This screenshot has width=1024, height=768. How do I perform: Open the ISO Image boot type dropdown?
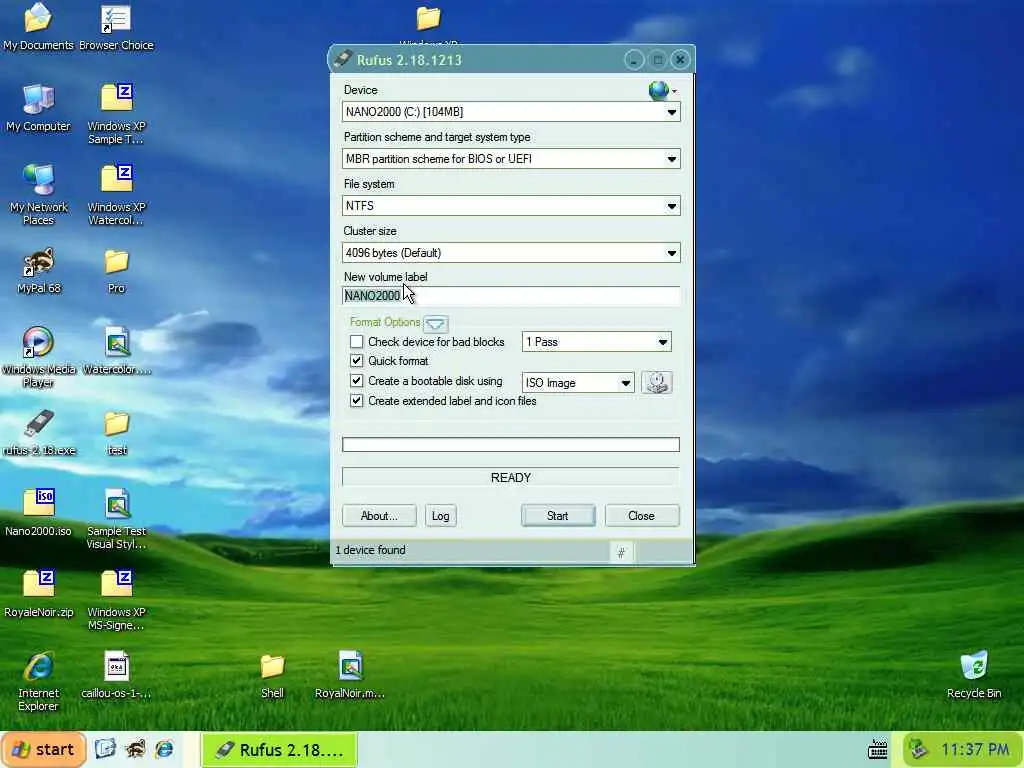tap(578, 383)
